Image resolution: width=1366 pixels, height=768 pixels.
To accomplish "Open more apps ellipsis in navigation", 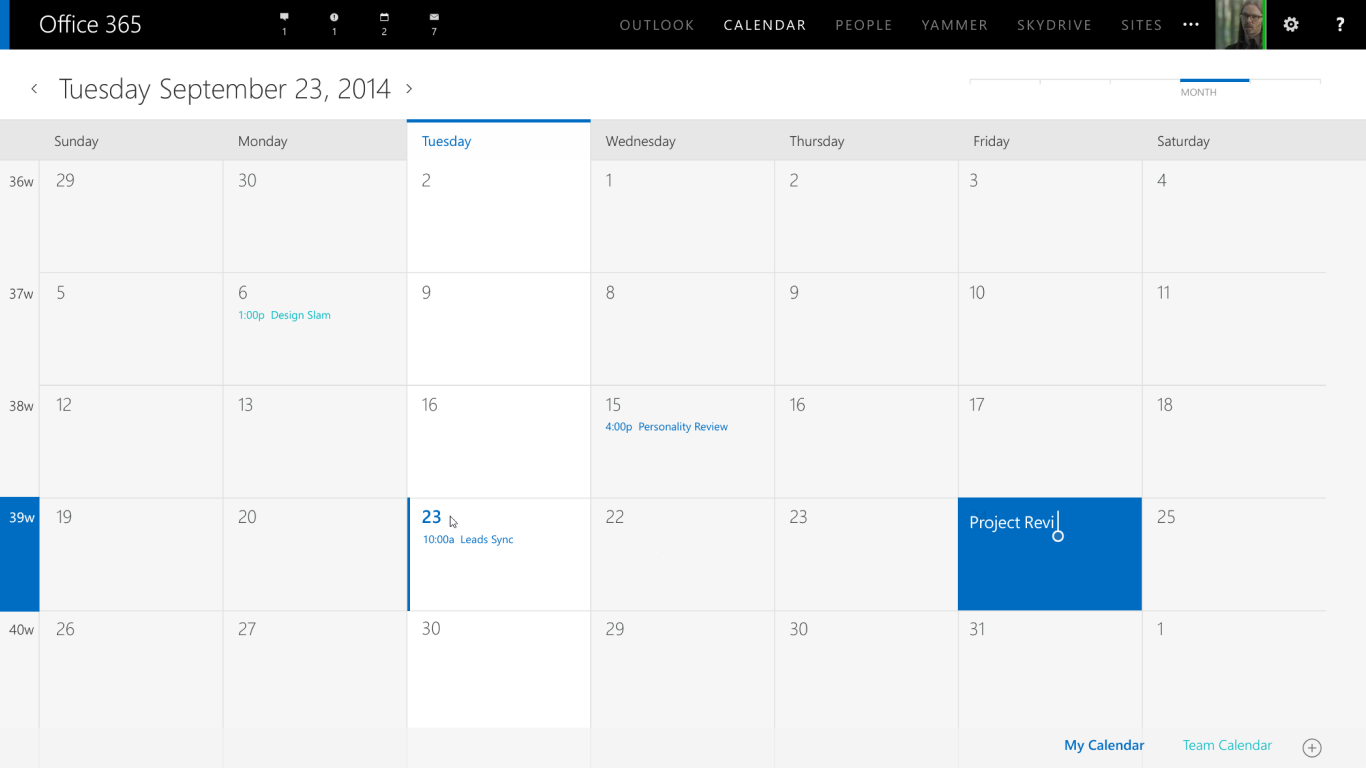I will tap(1191, 25).
